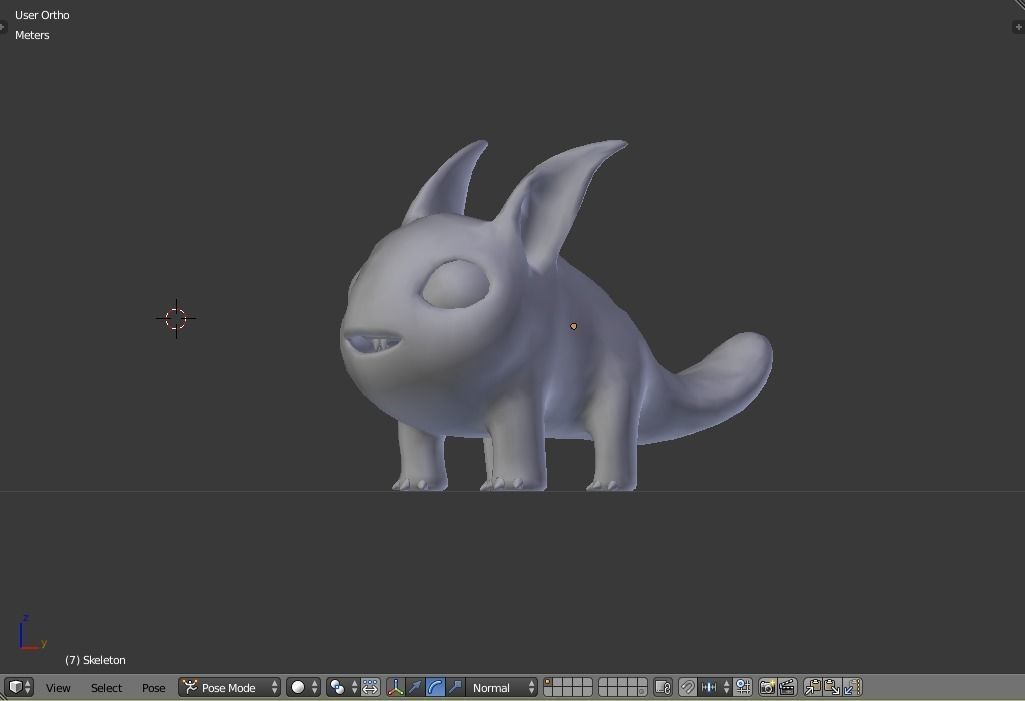Image resolution: width=1025 pixels, height=701 pixels.
Task: Open the editor type selector (3D View cube)
Action: pyautogui.click(x=19, y=687)
